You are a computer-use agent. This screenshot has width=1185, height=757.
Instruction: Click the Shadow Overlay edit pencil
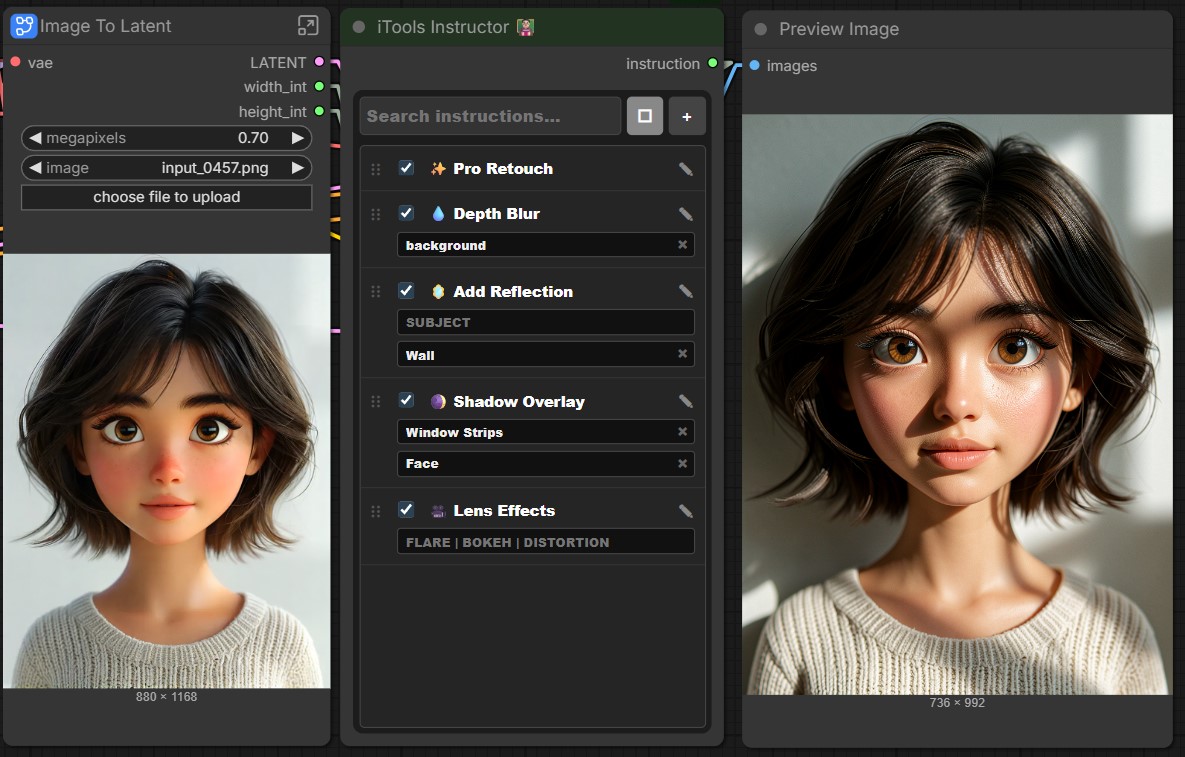tap(685, 401)
